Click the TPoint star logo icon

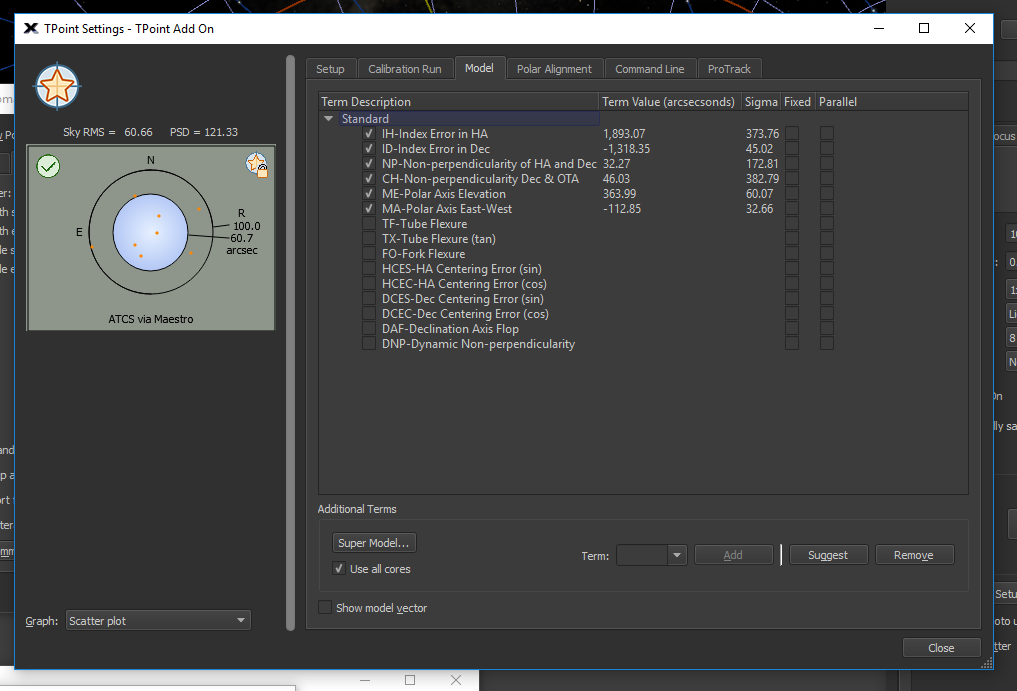tap(57, 86)
